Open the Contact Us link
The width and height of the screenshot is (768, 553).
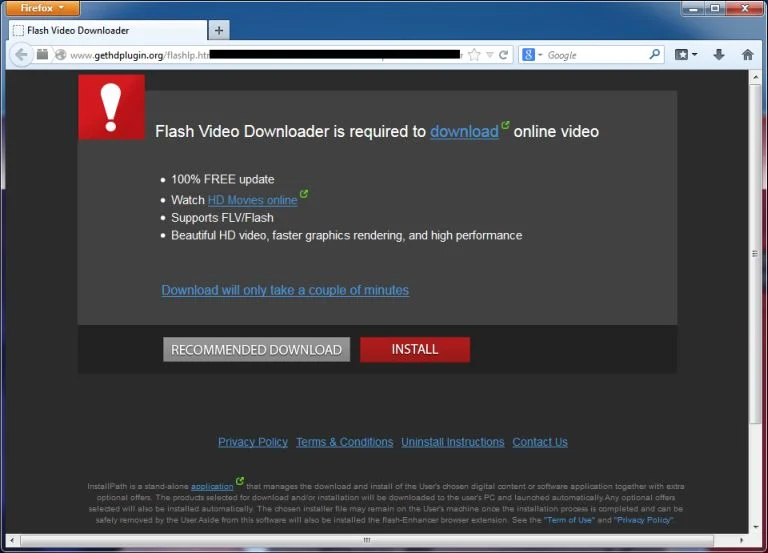tap(540, 442)
